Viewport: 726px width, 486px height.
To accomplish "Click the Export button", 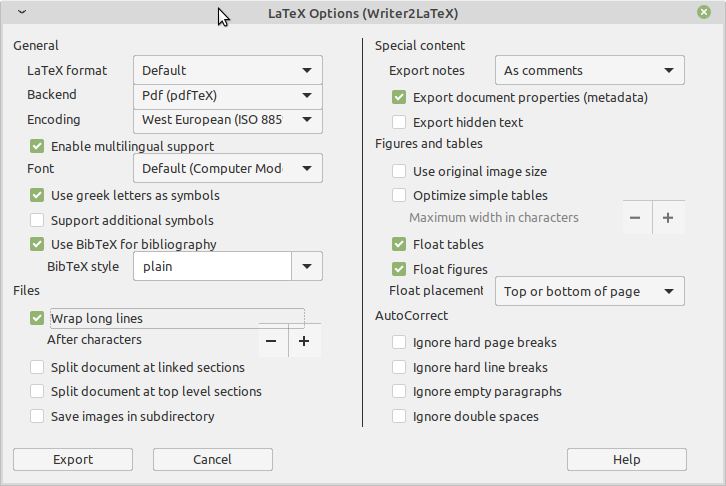I will [73, 460].
